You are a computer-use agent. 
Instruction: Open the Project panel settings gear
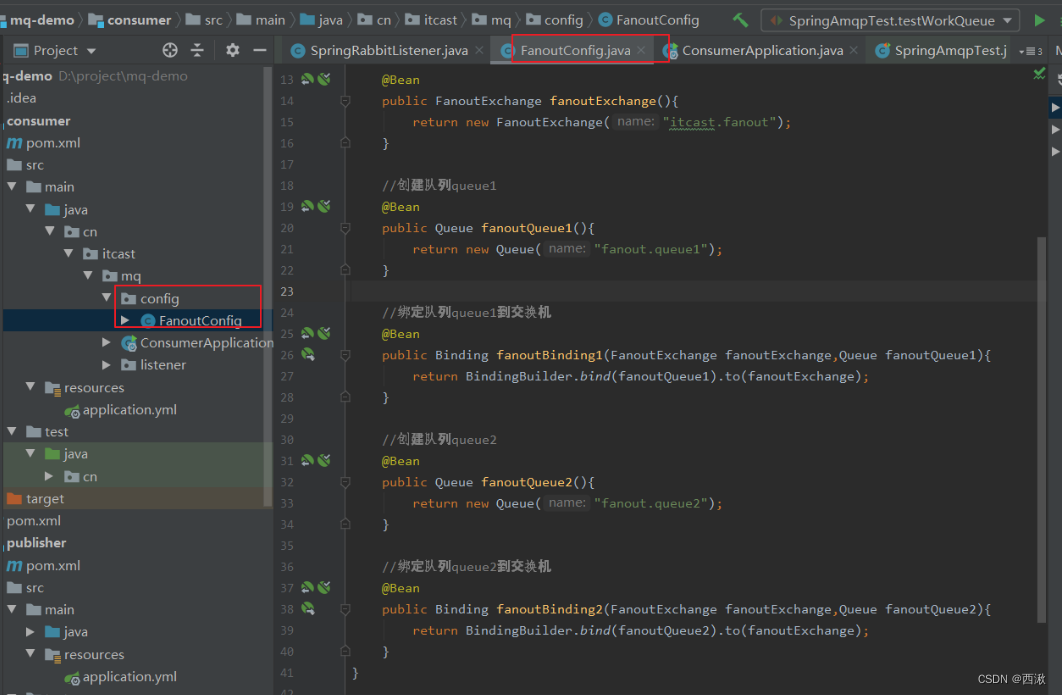pyautogui.click(x=232, y=50)
